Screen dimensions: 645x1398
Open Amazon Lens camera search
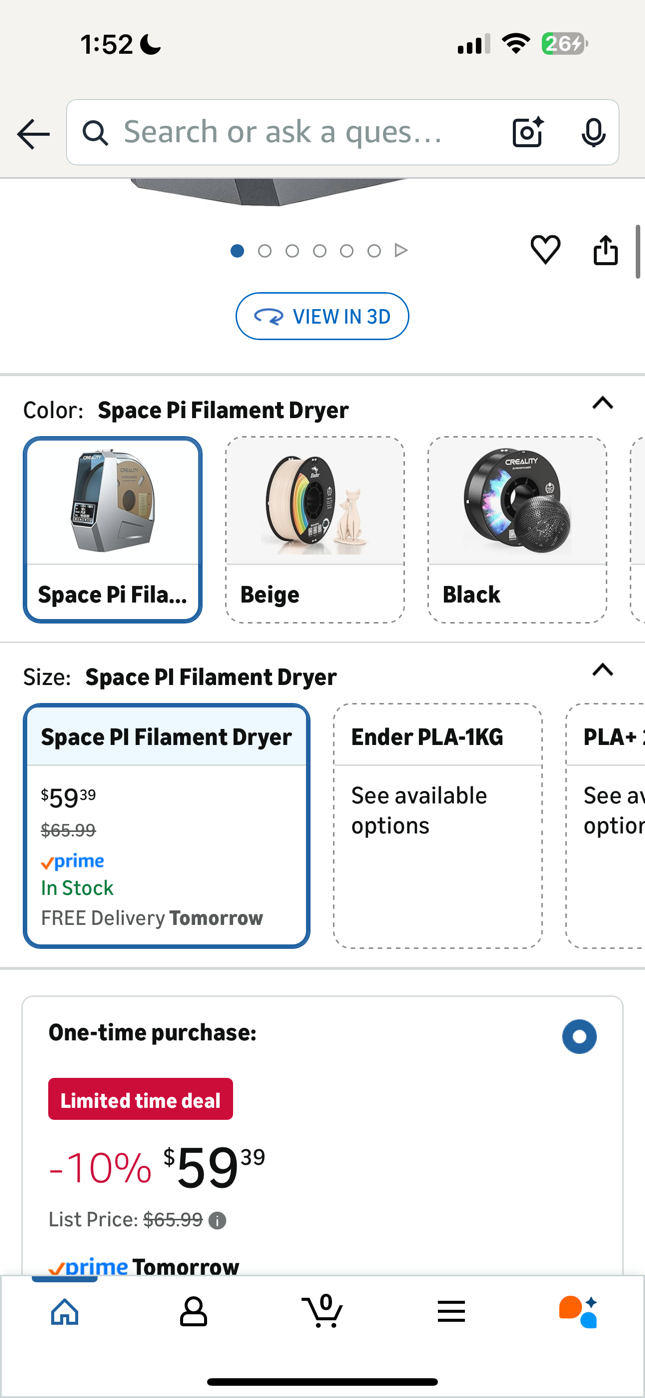pos(527,131)
